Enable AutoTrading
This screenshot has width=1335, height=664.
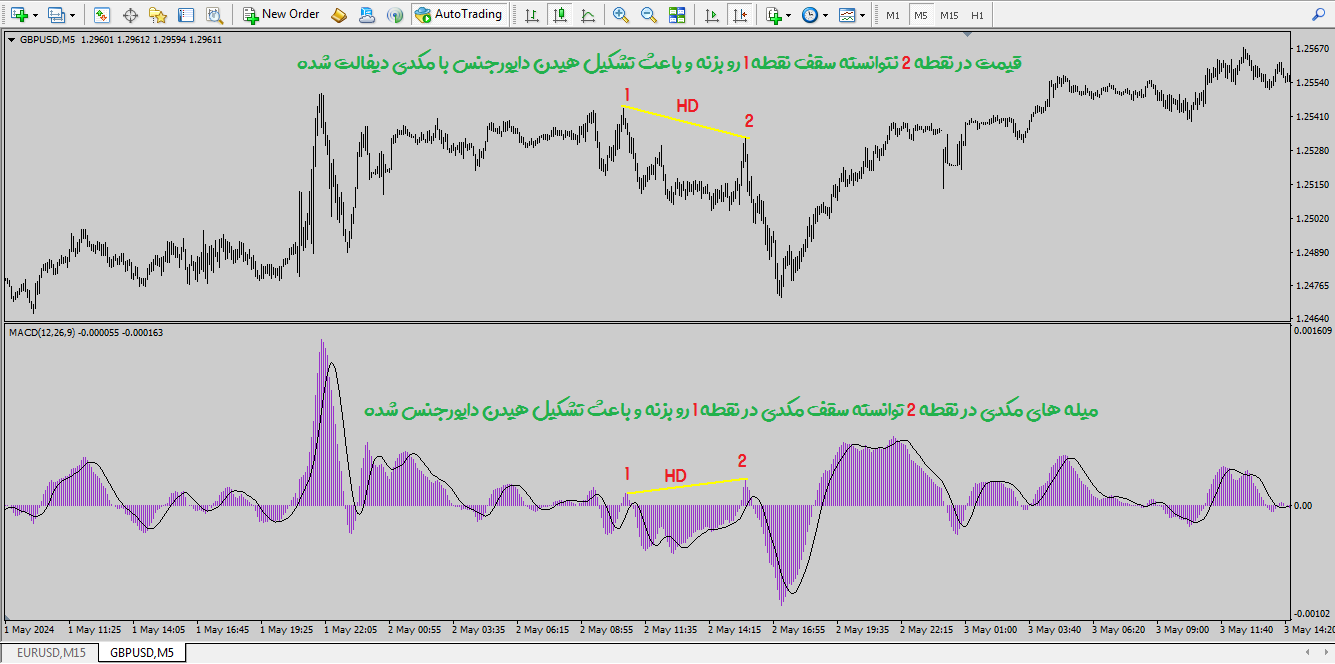[458, 15]
